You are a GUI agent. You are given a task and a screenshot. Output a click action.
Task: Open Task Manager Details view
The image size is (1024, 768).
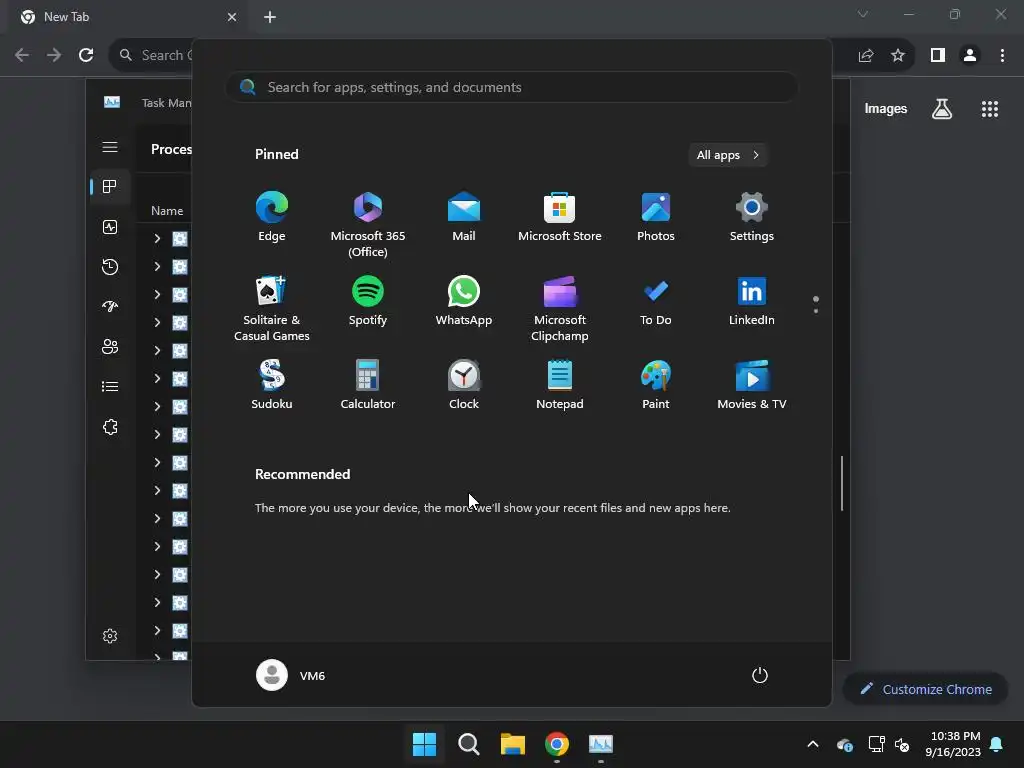(x=110, y=387)
